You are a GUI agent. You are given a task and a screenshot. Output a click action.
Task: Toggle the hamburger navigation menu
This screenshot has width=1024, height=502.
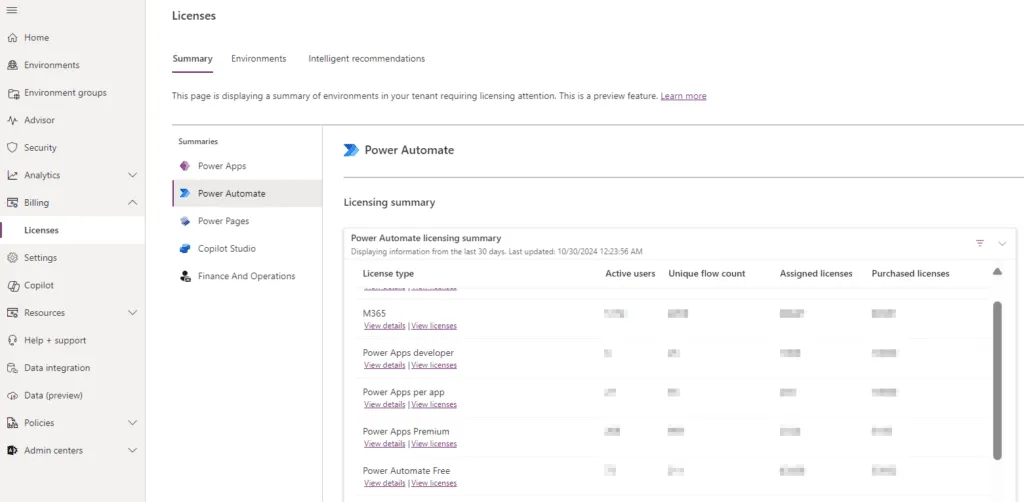pyautogui.click(x=12, y=10)
